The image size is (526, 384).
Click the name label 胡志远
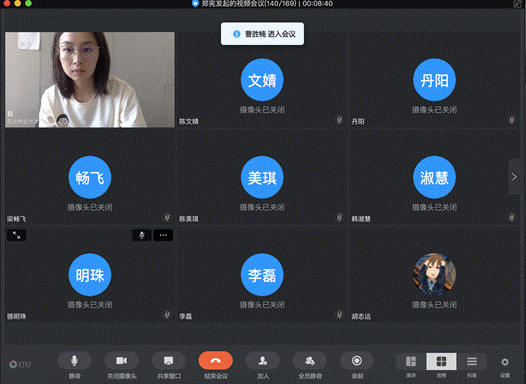[x=361, y=316]
